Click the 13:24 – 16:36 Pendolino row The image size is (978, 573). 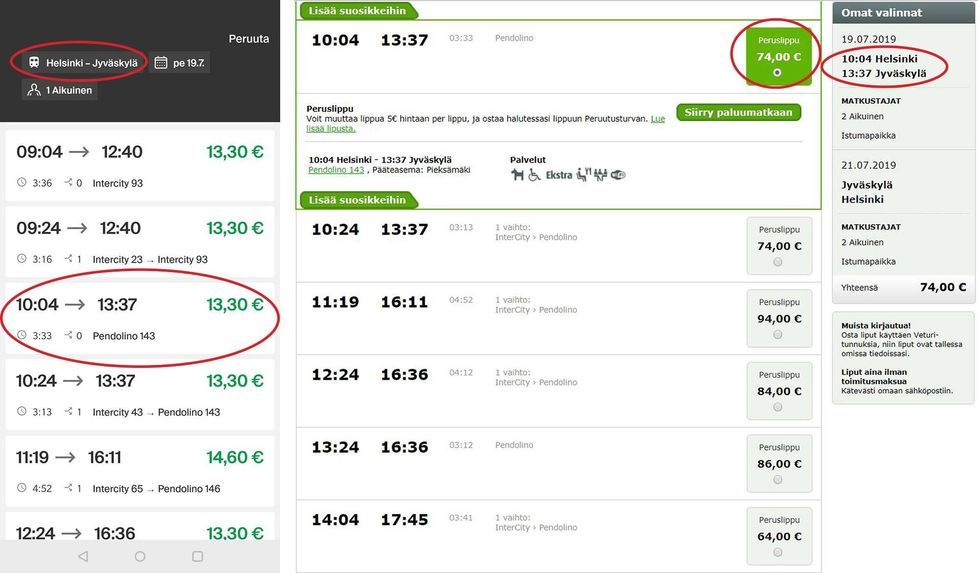[x=558, y=463]
